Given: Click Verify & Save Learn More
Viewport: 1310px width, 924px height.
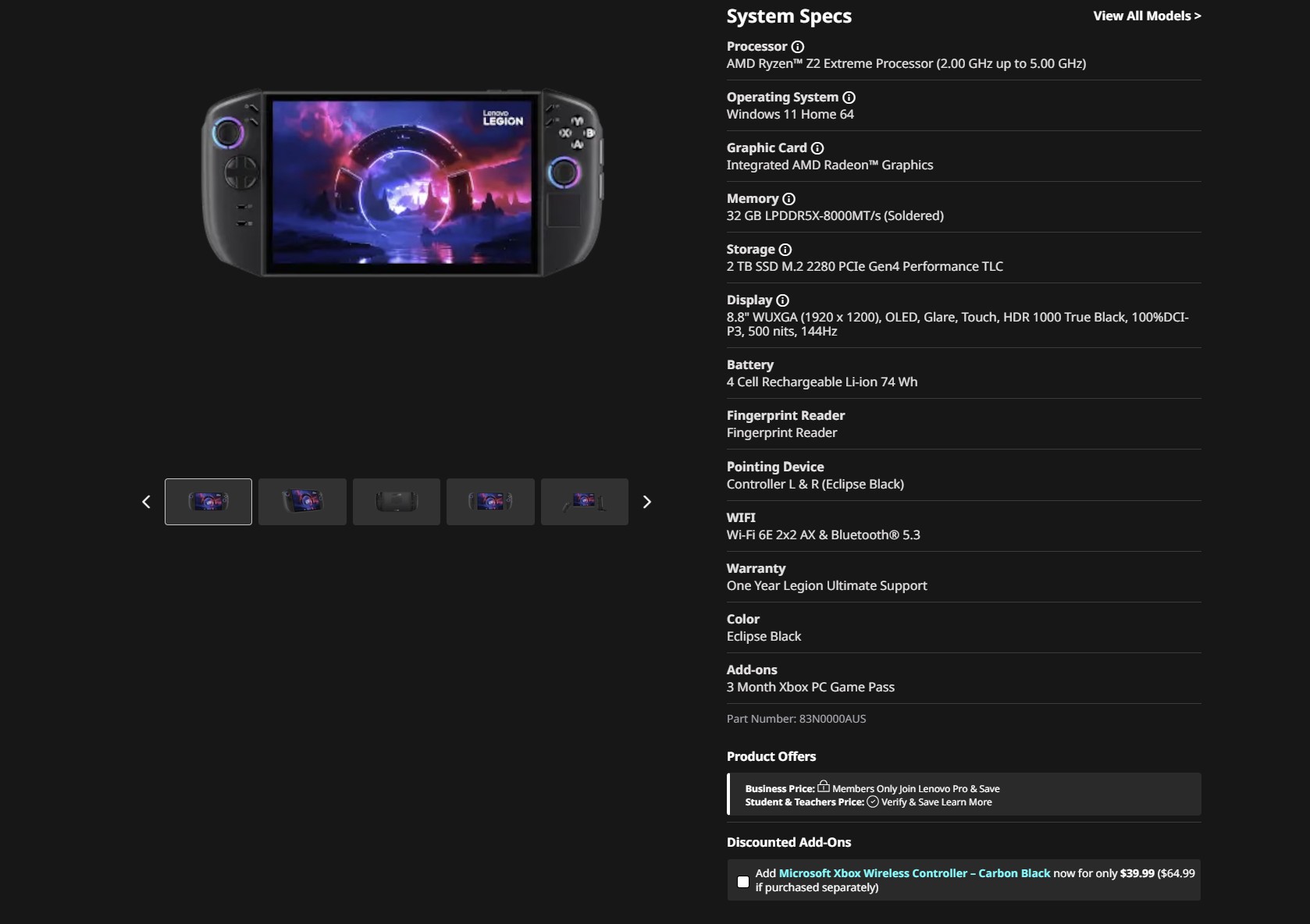Looking at the screenshot, I should coord(937,802).
